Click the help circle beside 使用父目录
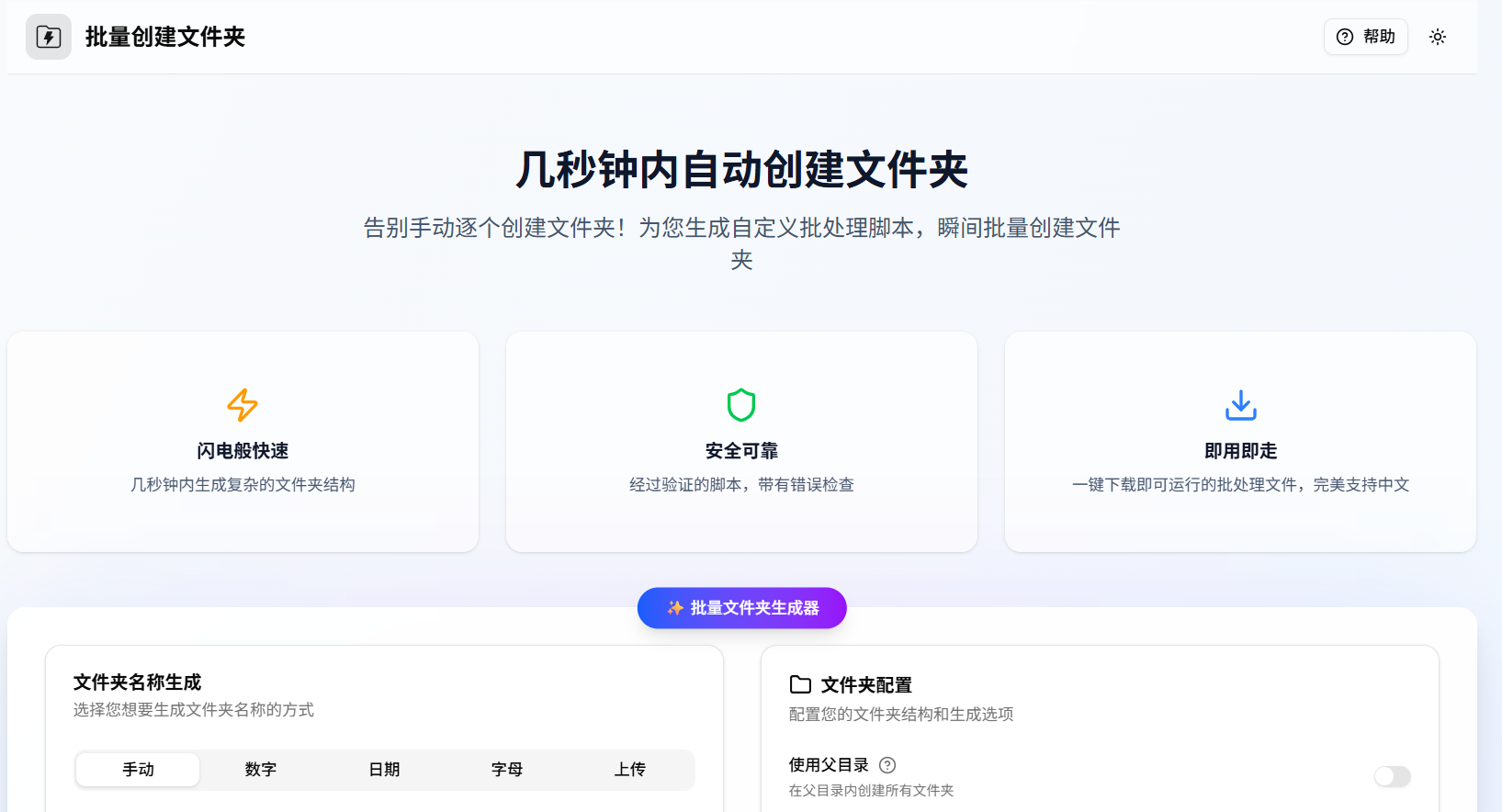The height and width of the screenshot is (812, 1502). tap(887, 765)
